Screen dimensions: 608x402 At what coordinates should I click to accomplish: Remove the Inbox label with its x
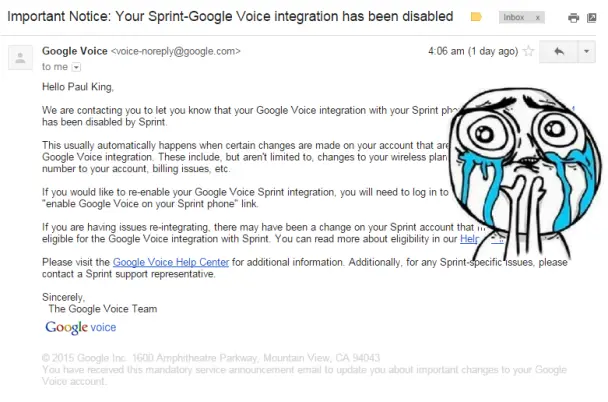click(537, 17)
